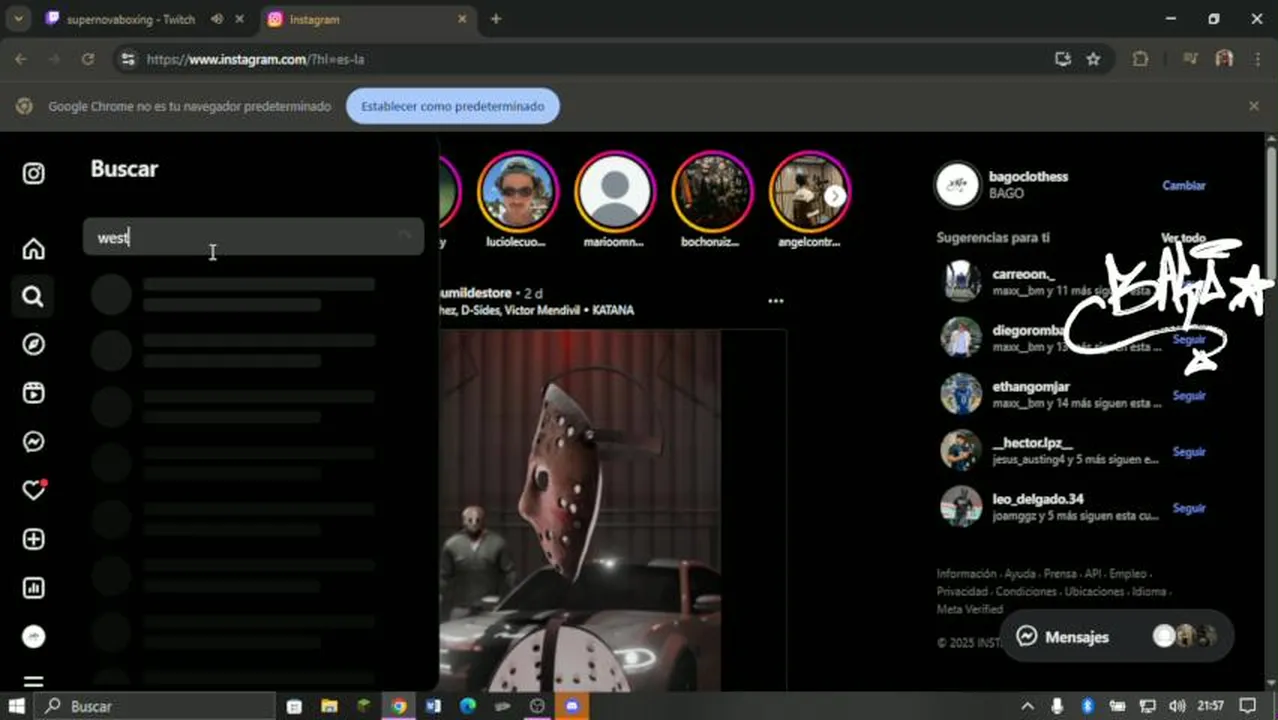Mute the Twitch tab audio

(217, 19)
